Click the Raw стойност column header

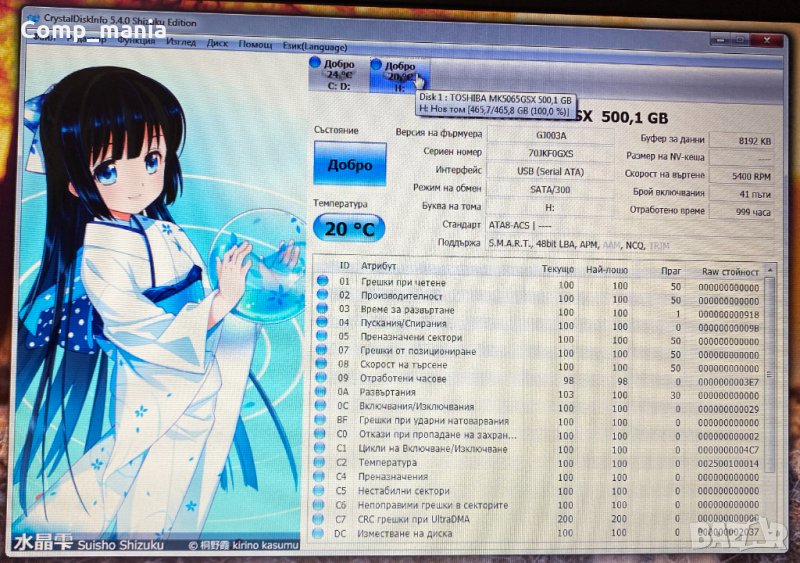[x=732, y=270]
